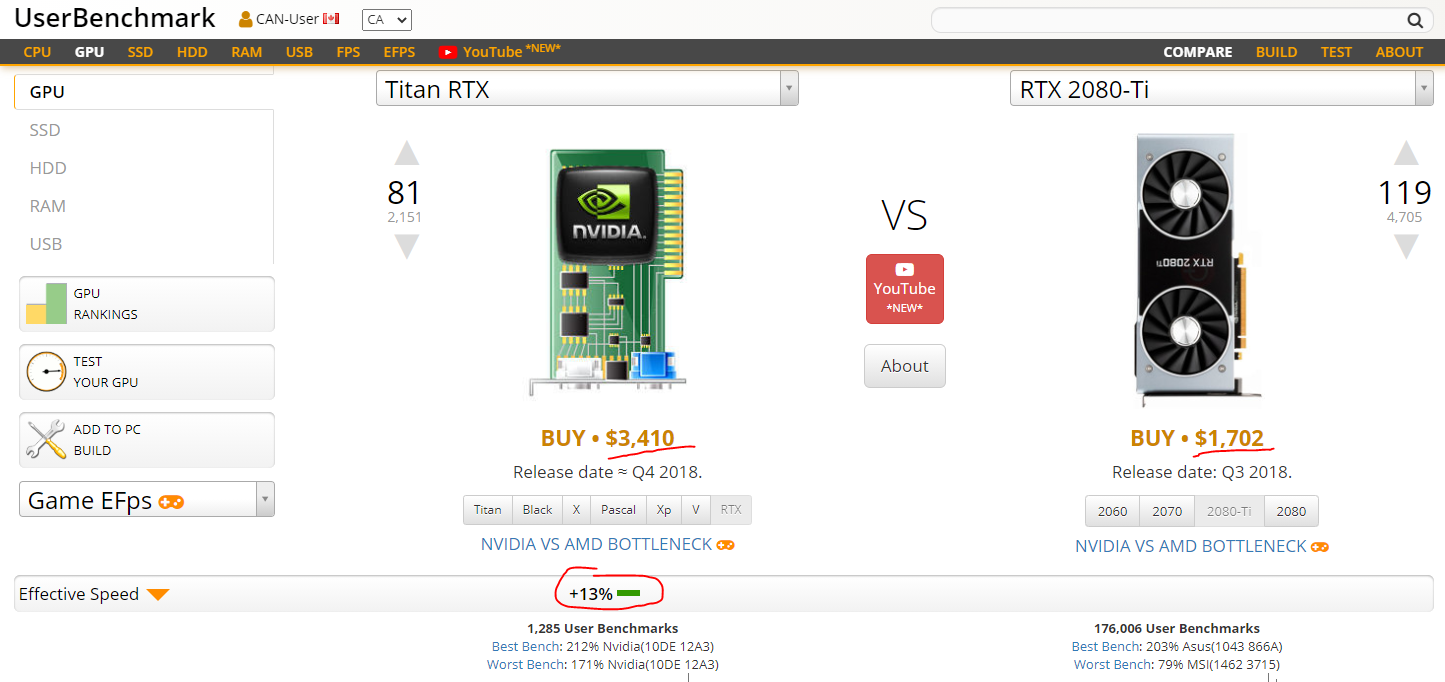Image resolution: width=1445 pixels, height=682 pixels.
Task: Open GPU Rankings bar chart icon
Action: (46, 304)
